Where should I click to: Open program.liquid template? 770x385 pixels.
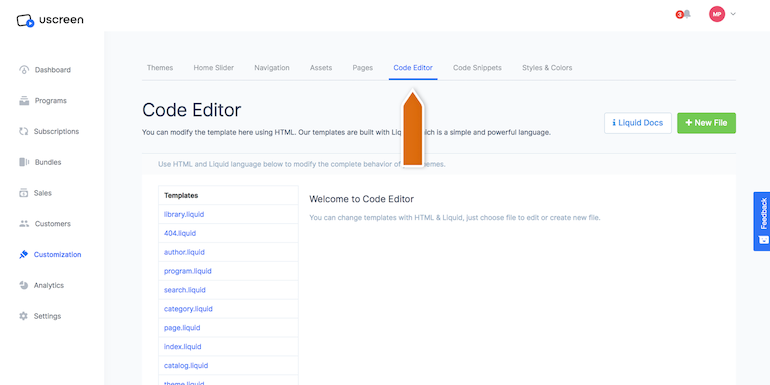[188, 271]
